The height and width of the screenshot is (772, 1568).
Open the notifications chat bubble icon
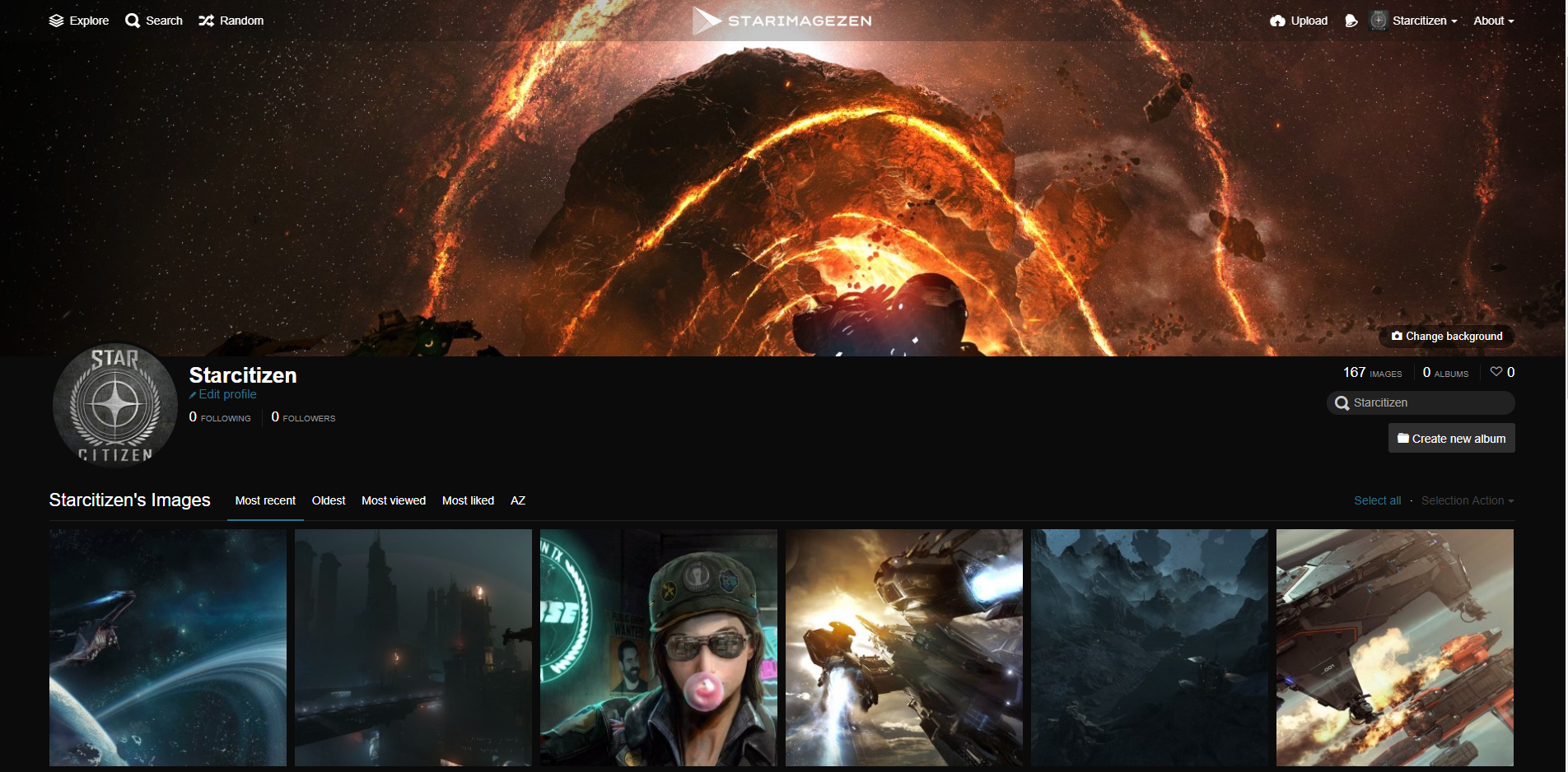click(1351, 21)
